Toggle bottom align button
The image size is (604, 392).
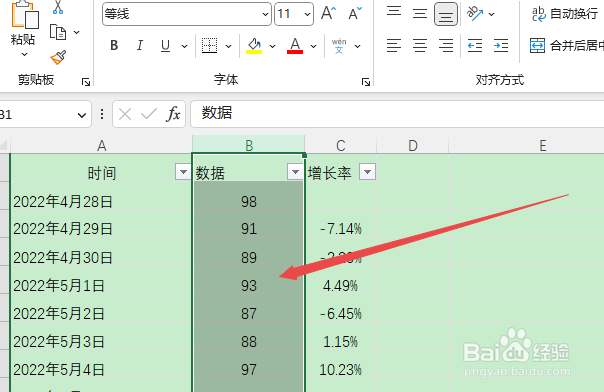click(446, 14)
